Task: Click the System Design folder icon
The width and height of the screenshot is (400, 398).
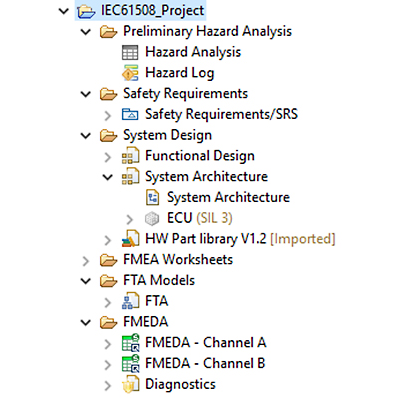Action: pyautogui.click(x=108, y=136)
